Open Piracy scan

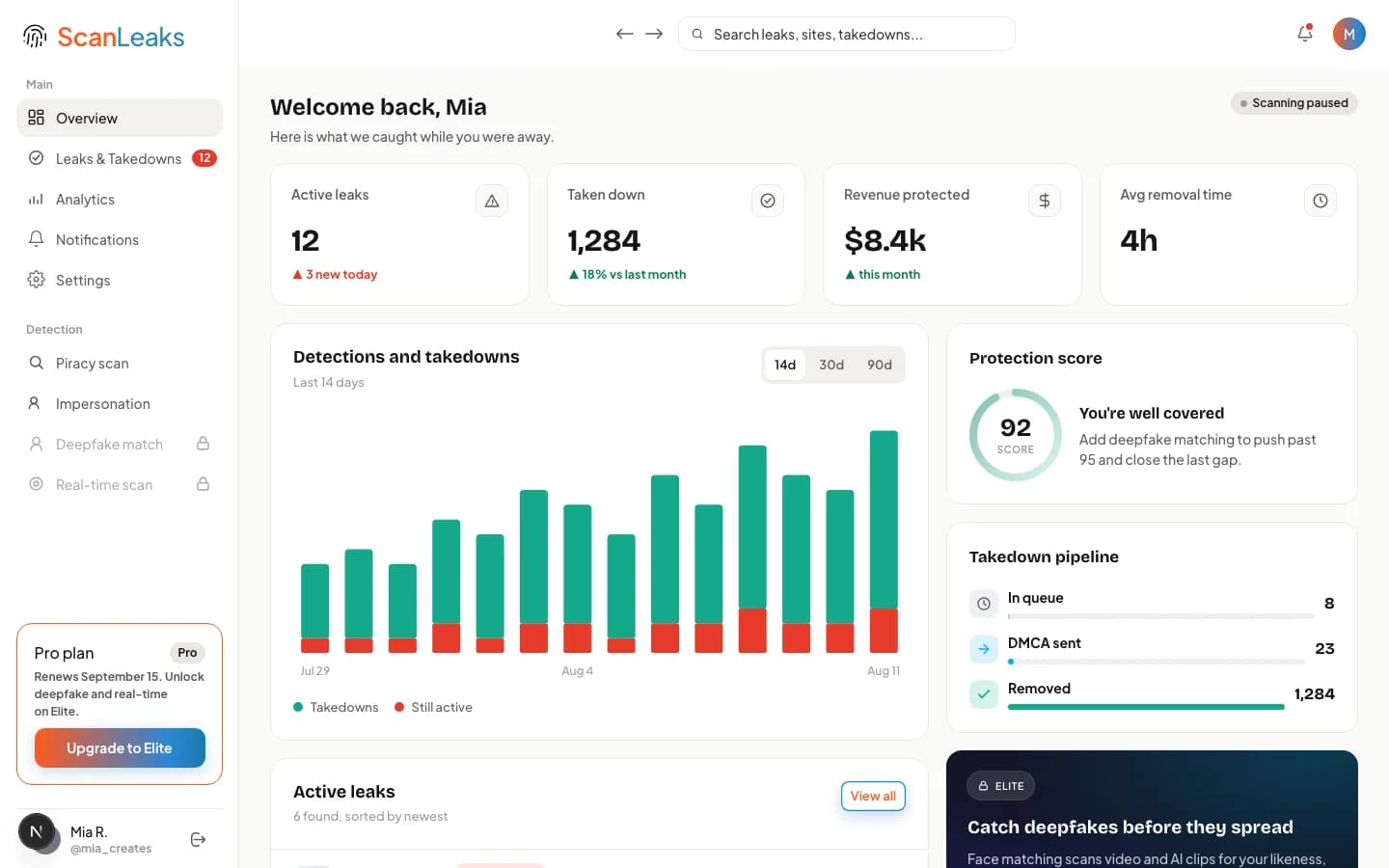pos(120,363)
